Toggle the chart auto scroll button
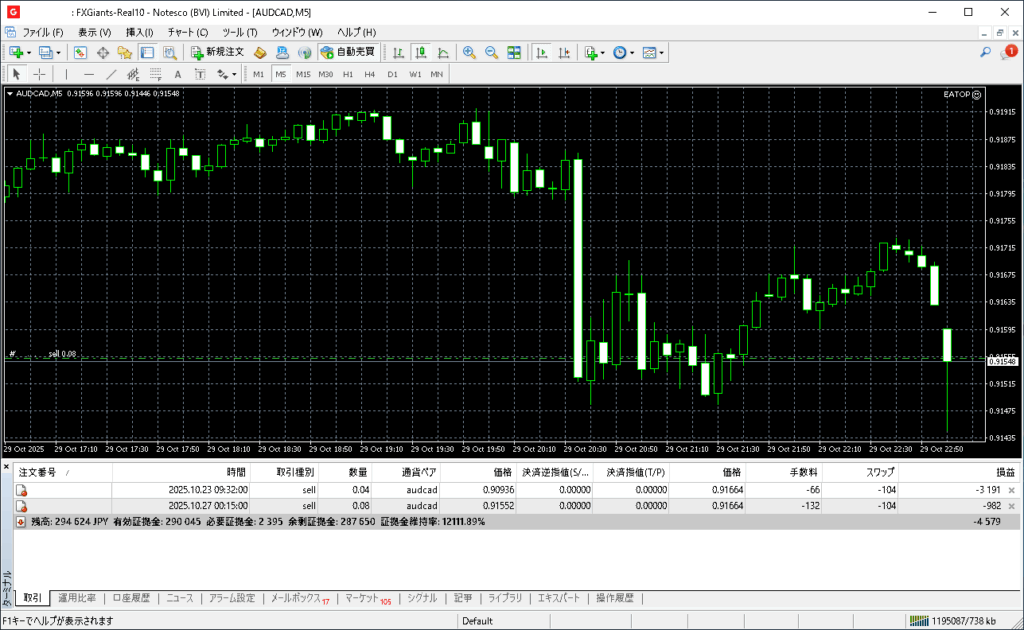This screenshot has width=1024, height=630. pos(541,52)
